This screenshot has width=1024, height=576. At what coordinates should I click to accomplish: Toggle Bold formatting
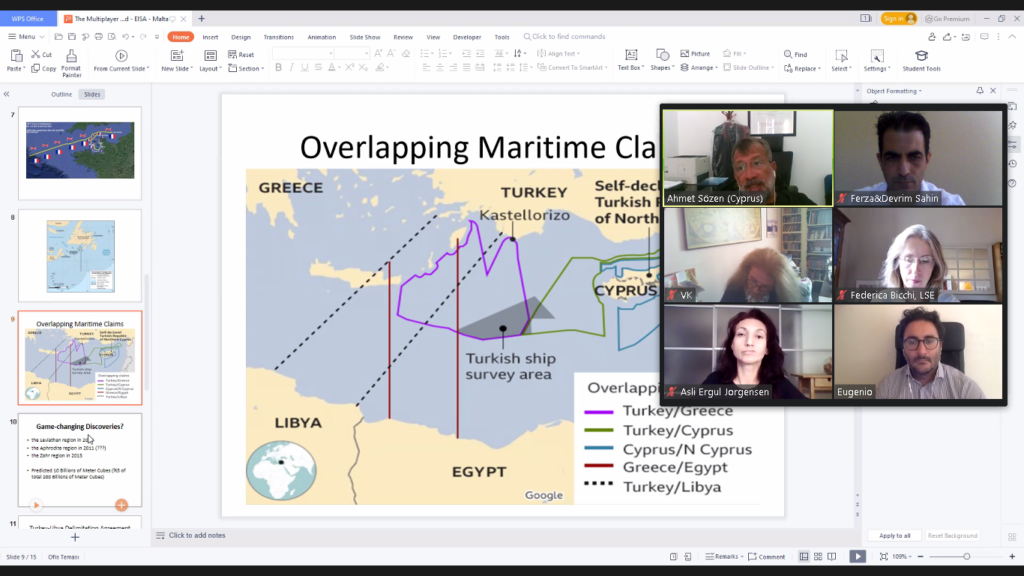pos(278,67)
